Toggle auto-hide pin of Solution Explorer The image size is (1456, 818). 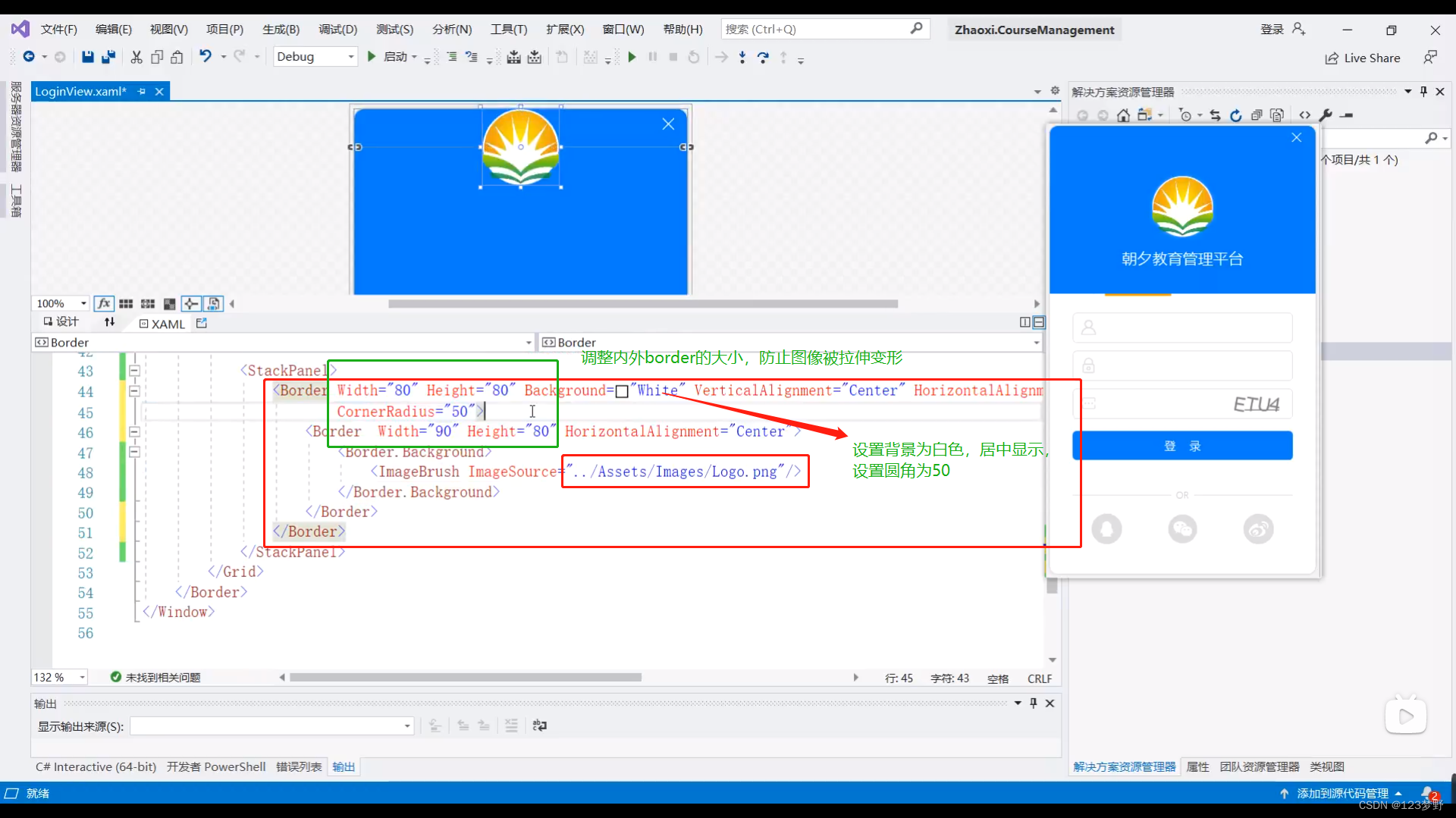[1423, 91]
